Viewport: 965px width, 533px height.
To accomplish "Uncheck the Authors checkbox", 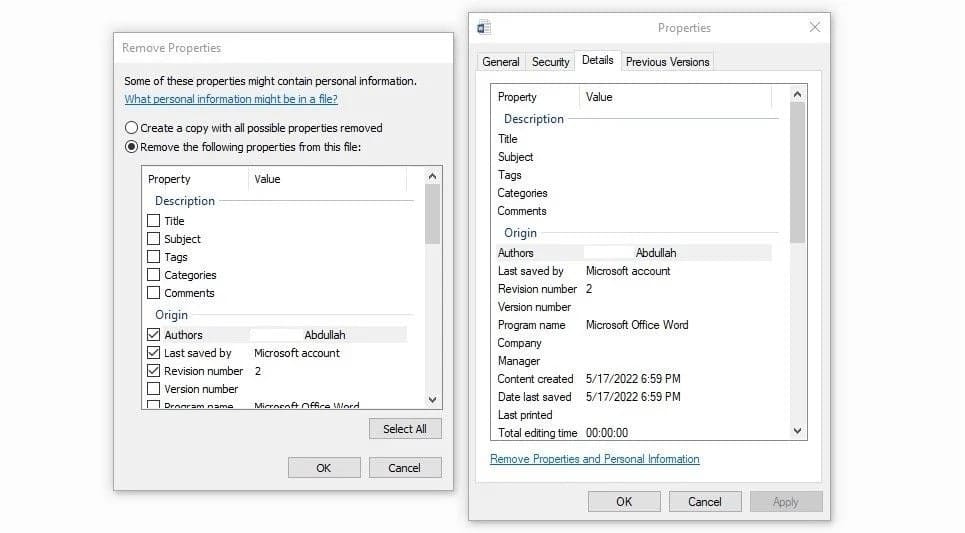I will click(154, 335).
